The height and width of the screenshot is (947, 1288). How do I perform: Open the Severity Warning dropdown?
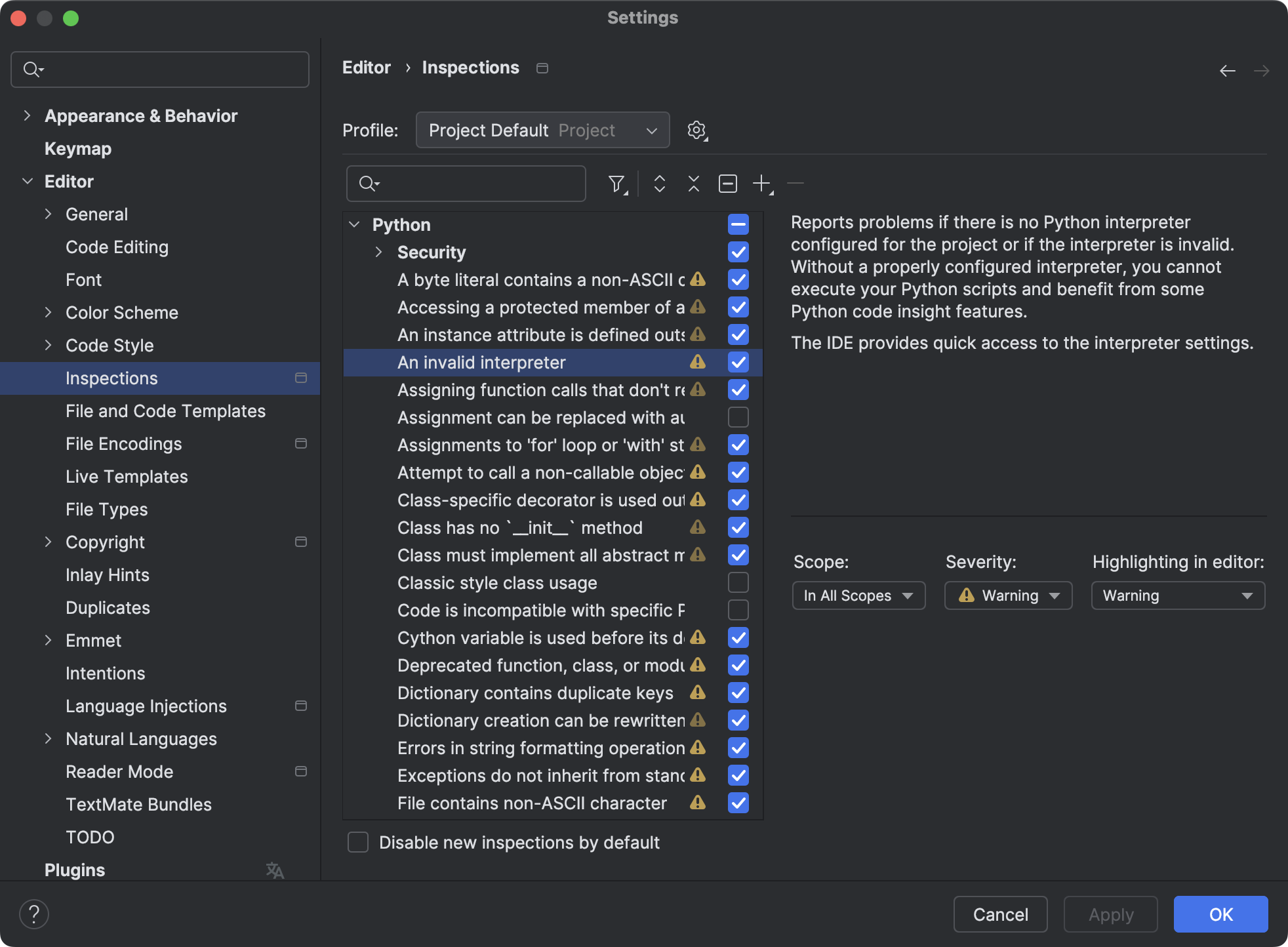[x=1009, y=595]
